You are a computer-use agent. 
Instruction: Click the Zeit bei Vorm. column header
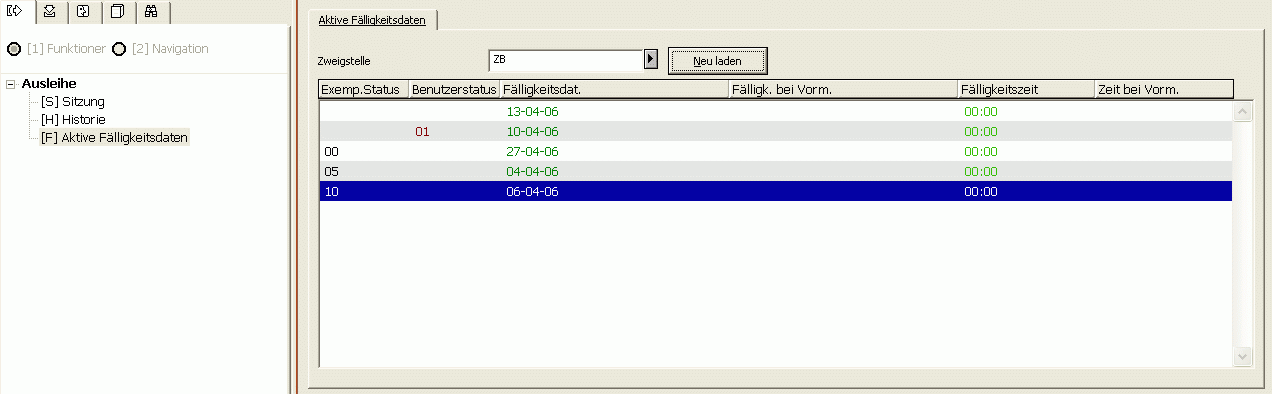1165,89
